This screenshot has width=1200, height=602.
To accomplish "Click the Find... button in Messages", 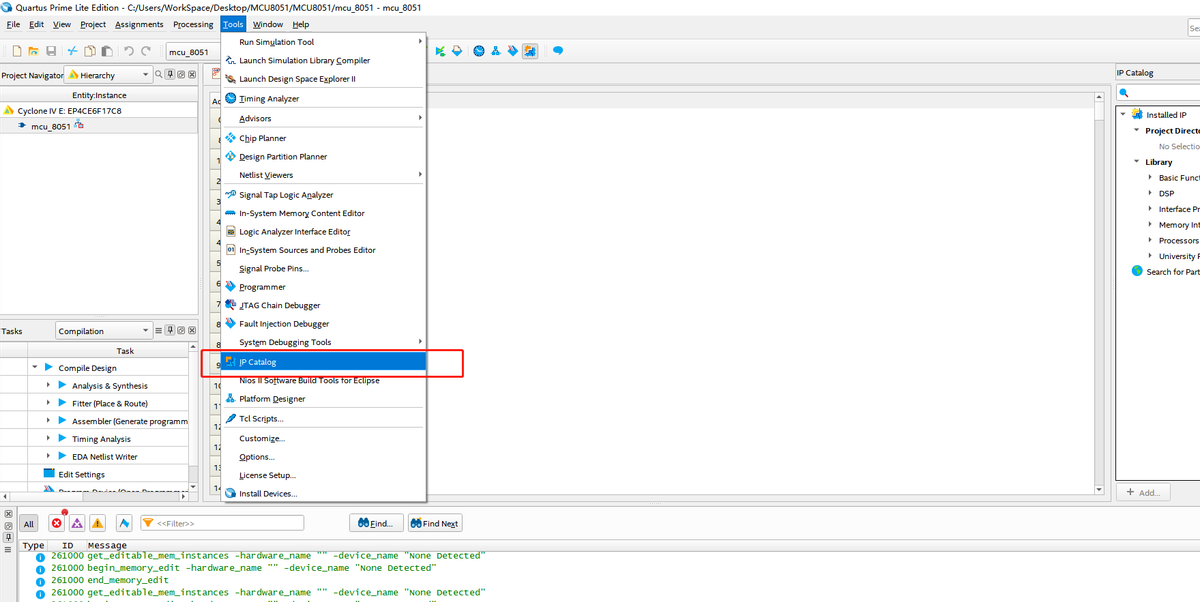I will (x=377, y=523).
